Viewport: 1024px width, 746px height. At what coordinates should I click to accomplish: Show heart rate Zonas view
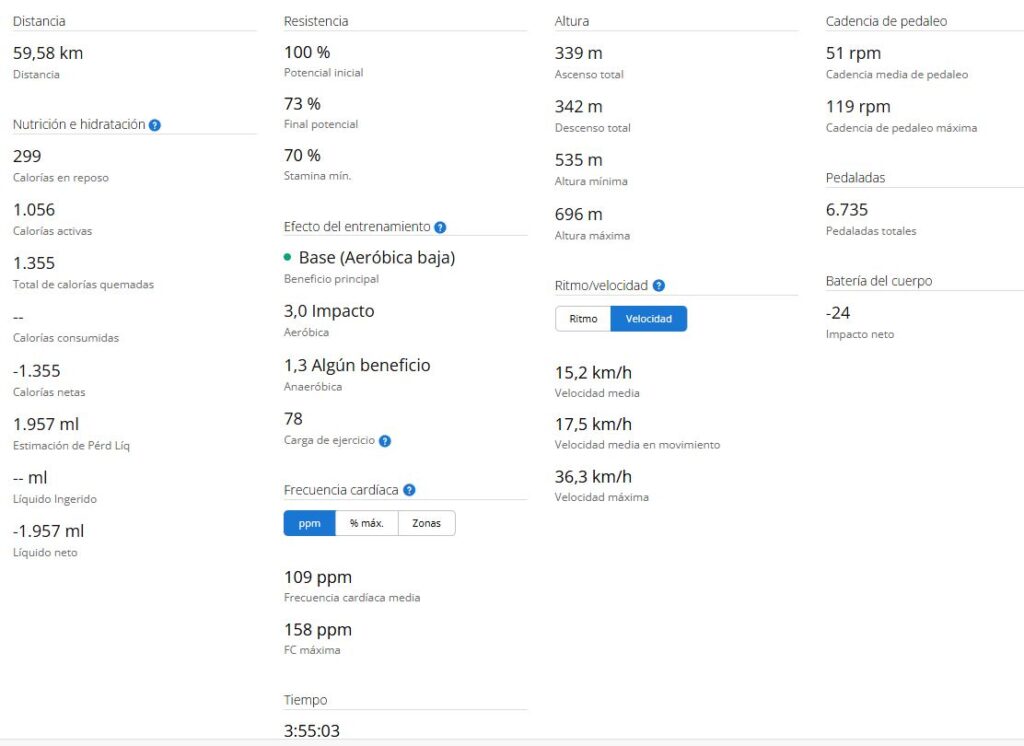click(x=426, y=523)
